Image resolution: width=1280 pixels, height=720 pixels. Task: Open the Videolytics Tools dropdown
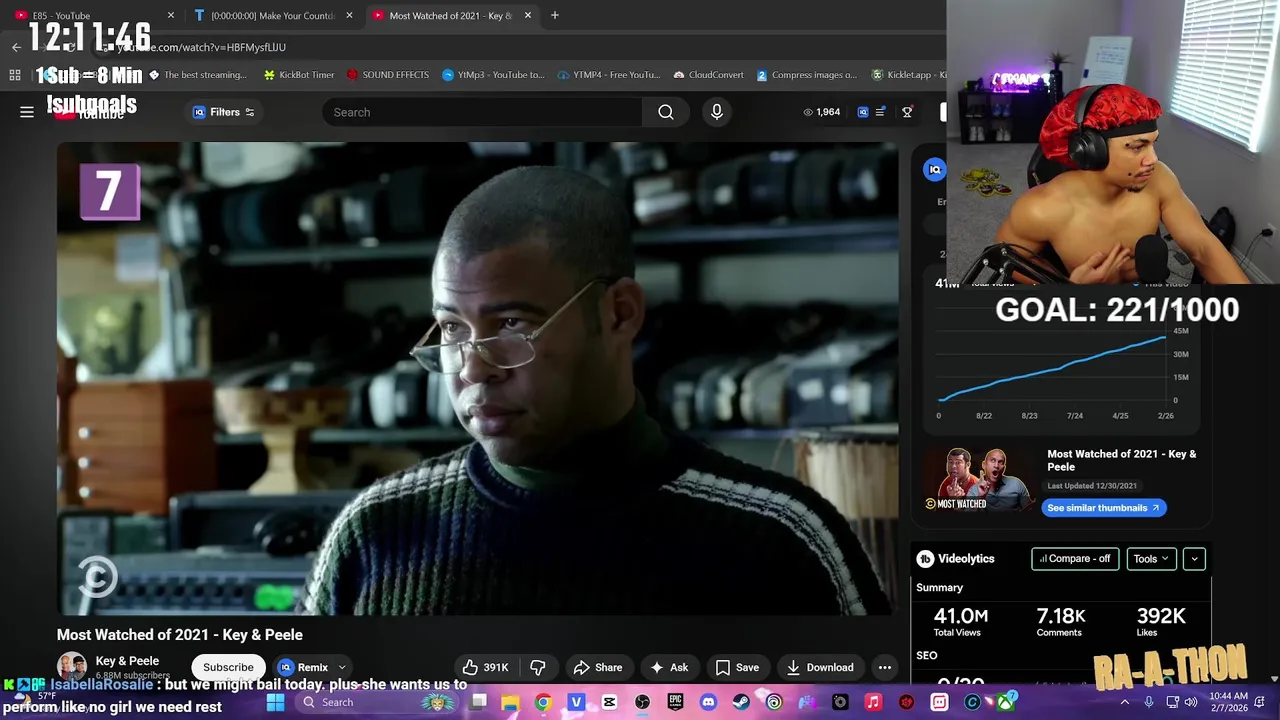coord(1151,559)
